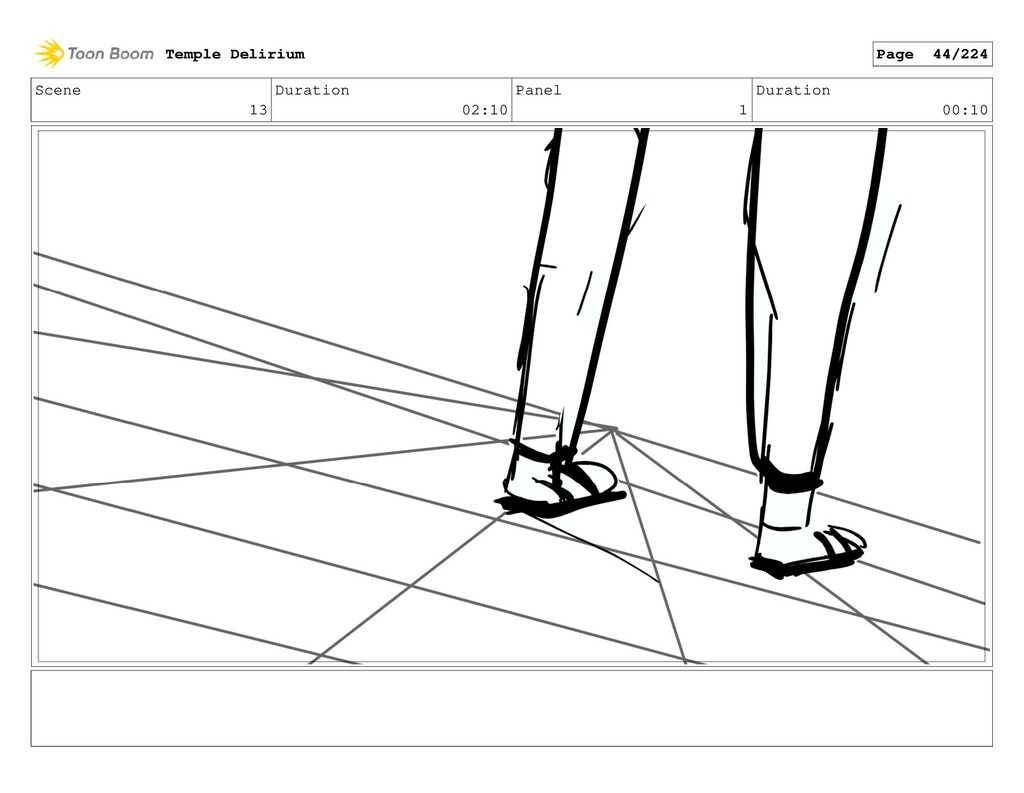Click the "Page 44/224" indicator box
This screenshot has width=1024, height=793.
tap(932, 54)
